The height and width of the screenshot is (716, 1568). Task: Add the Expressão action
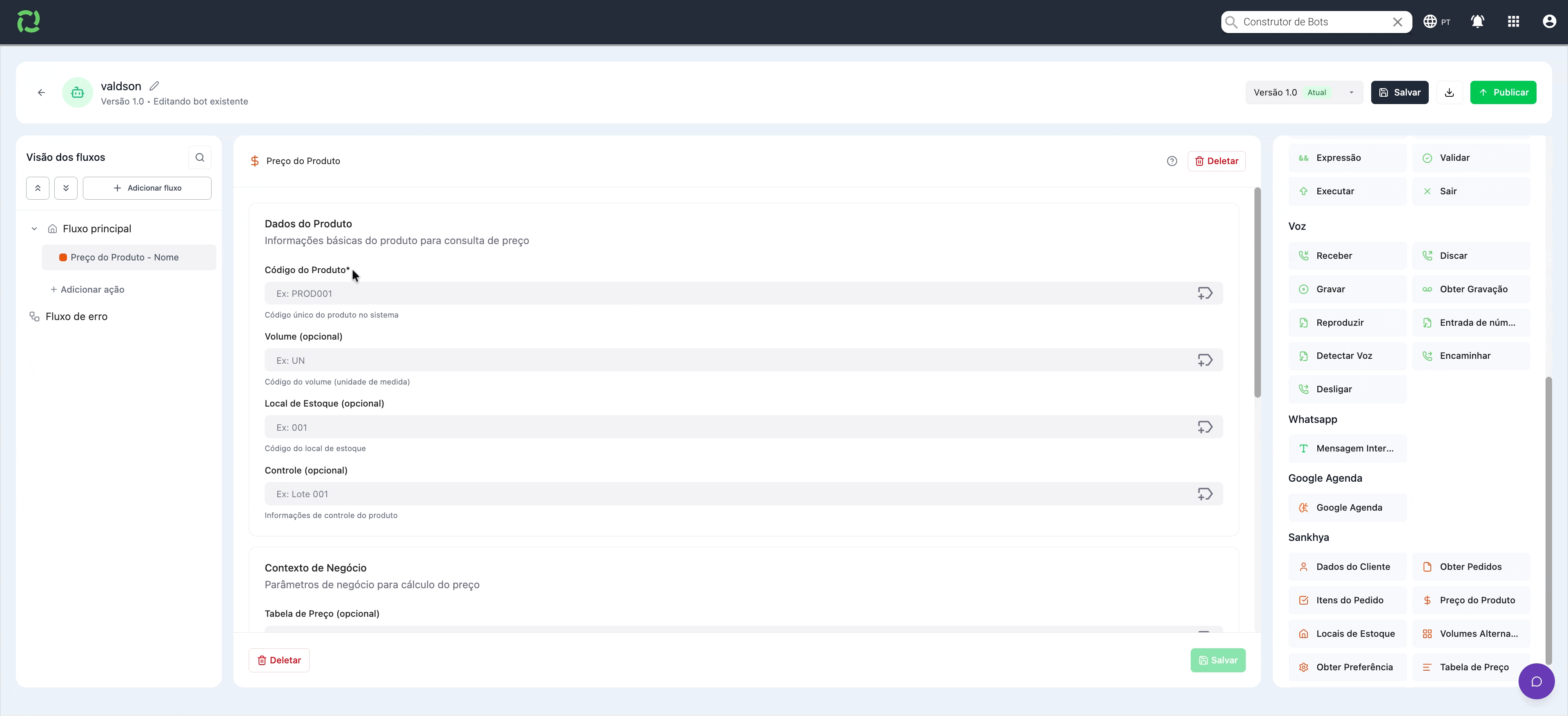coord(1347,158)
